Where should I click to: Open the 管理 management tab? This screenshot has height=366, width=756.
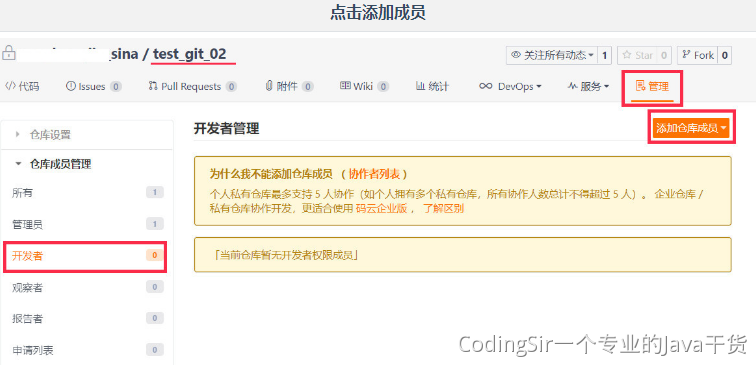point(652,87)
